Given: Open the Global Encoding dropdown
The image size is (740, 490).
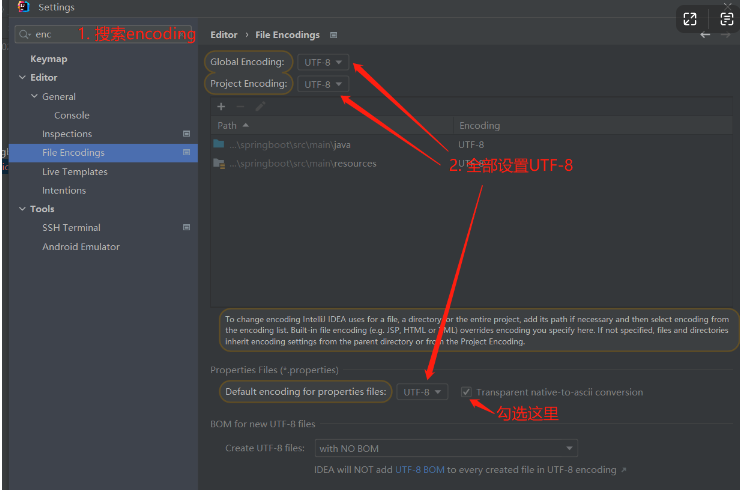Looking at the screenshot, I should (323, 62).
